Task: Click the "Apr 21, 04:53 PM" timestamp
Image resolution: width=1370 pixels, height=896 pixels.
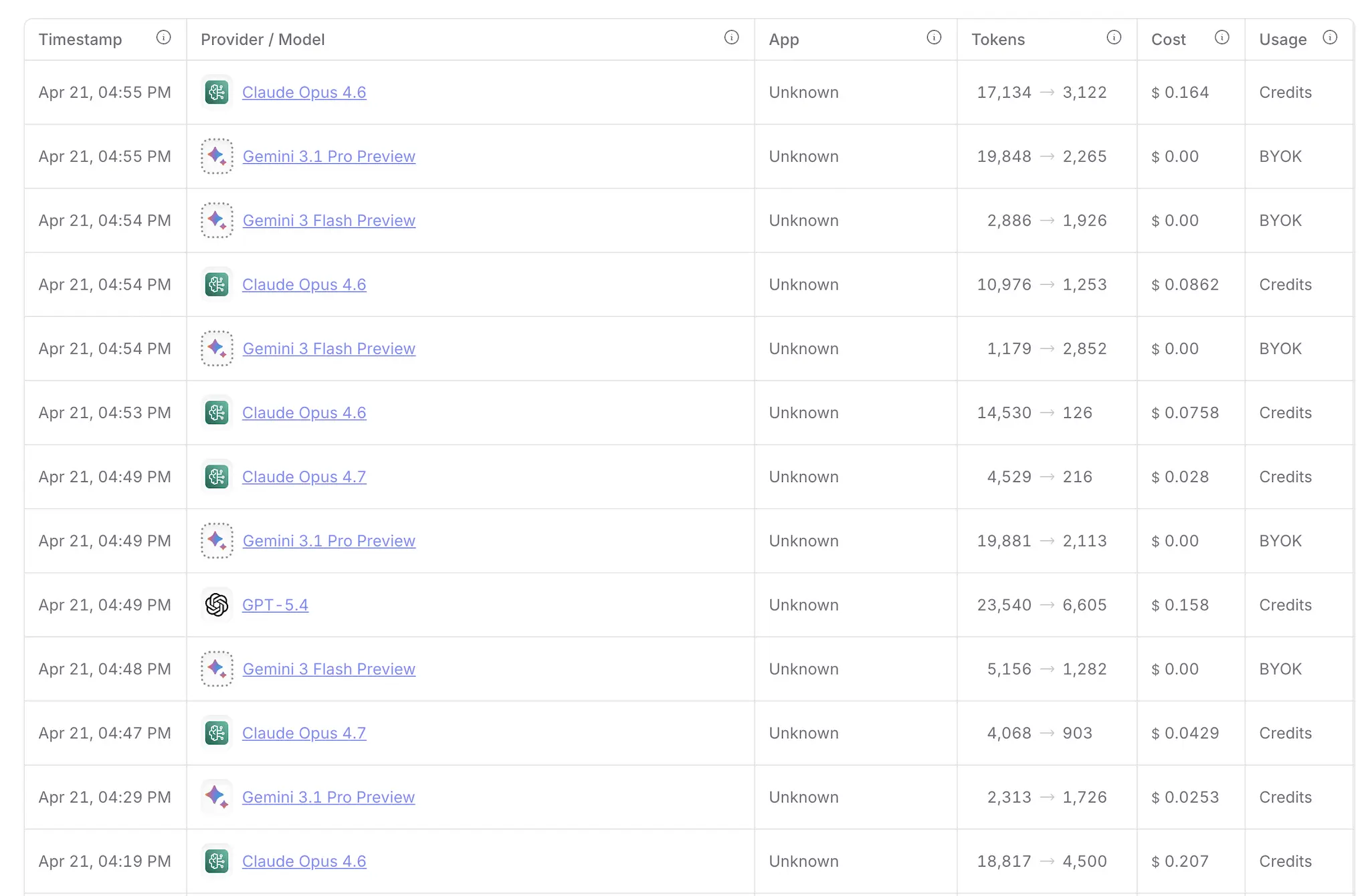Action: click(105, 413)
